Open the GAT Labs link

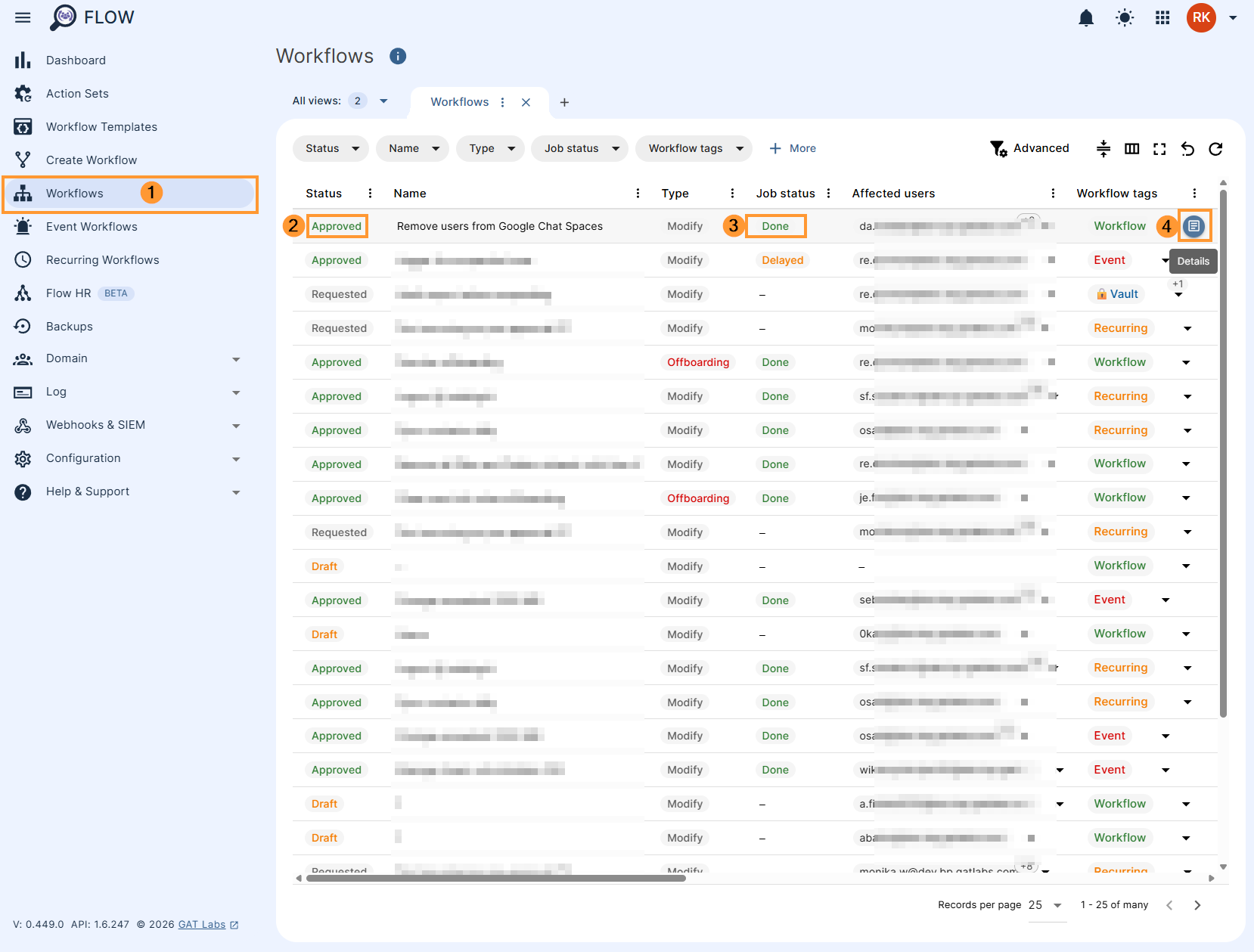pos(208,925)
